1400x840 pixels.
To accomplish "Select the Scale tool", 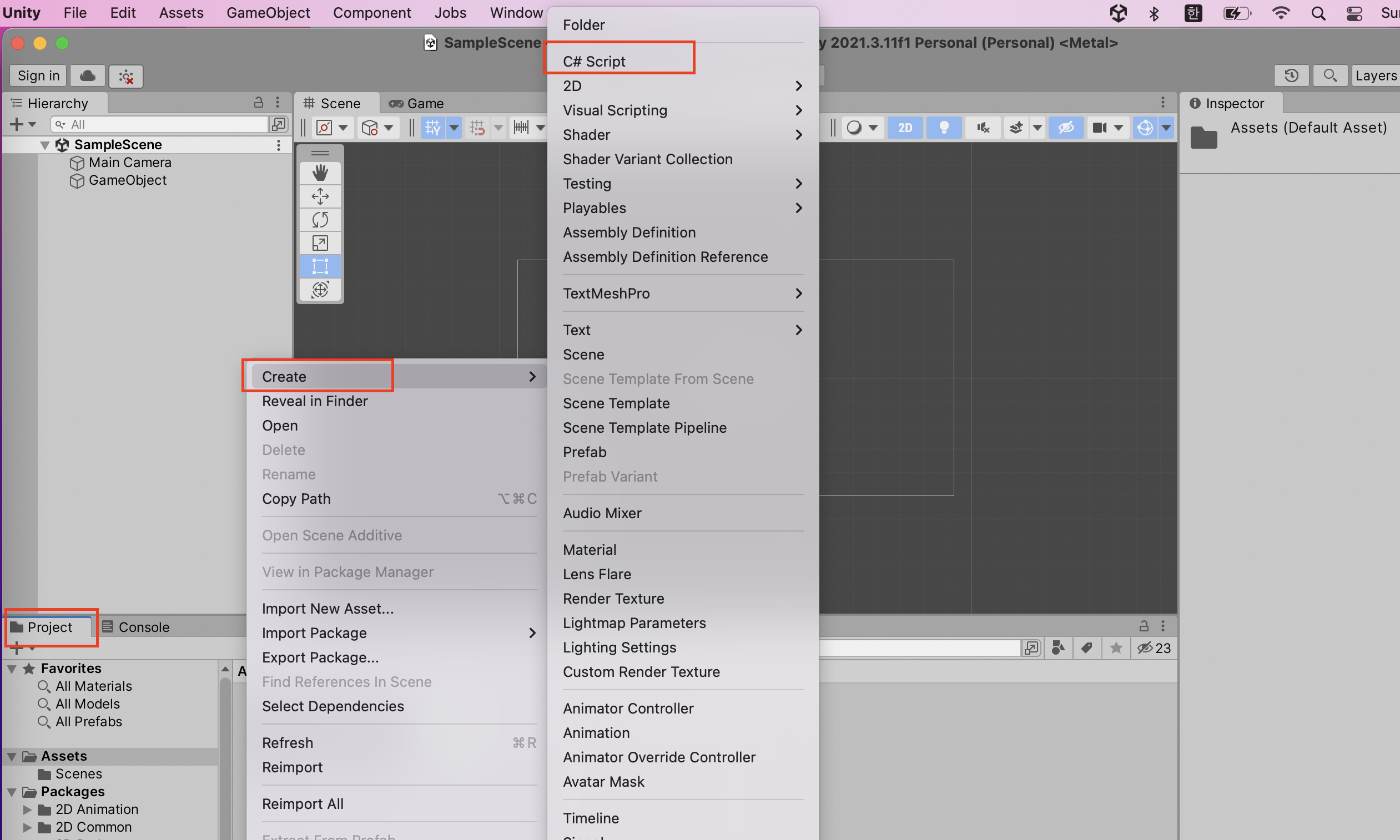I will [x=320, y=243].
